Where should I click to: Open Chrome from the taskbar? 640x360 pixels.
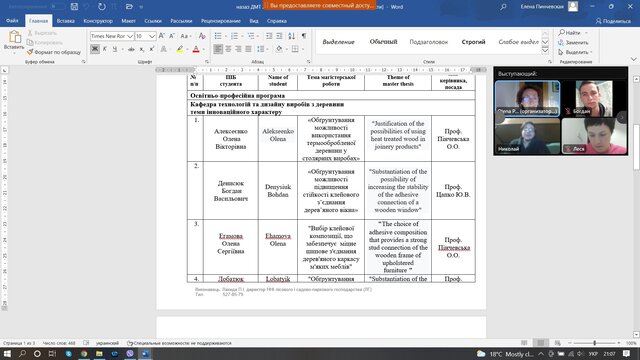click(84, 353)
